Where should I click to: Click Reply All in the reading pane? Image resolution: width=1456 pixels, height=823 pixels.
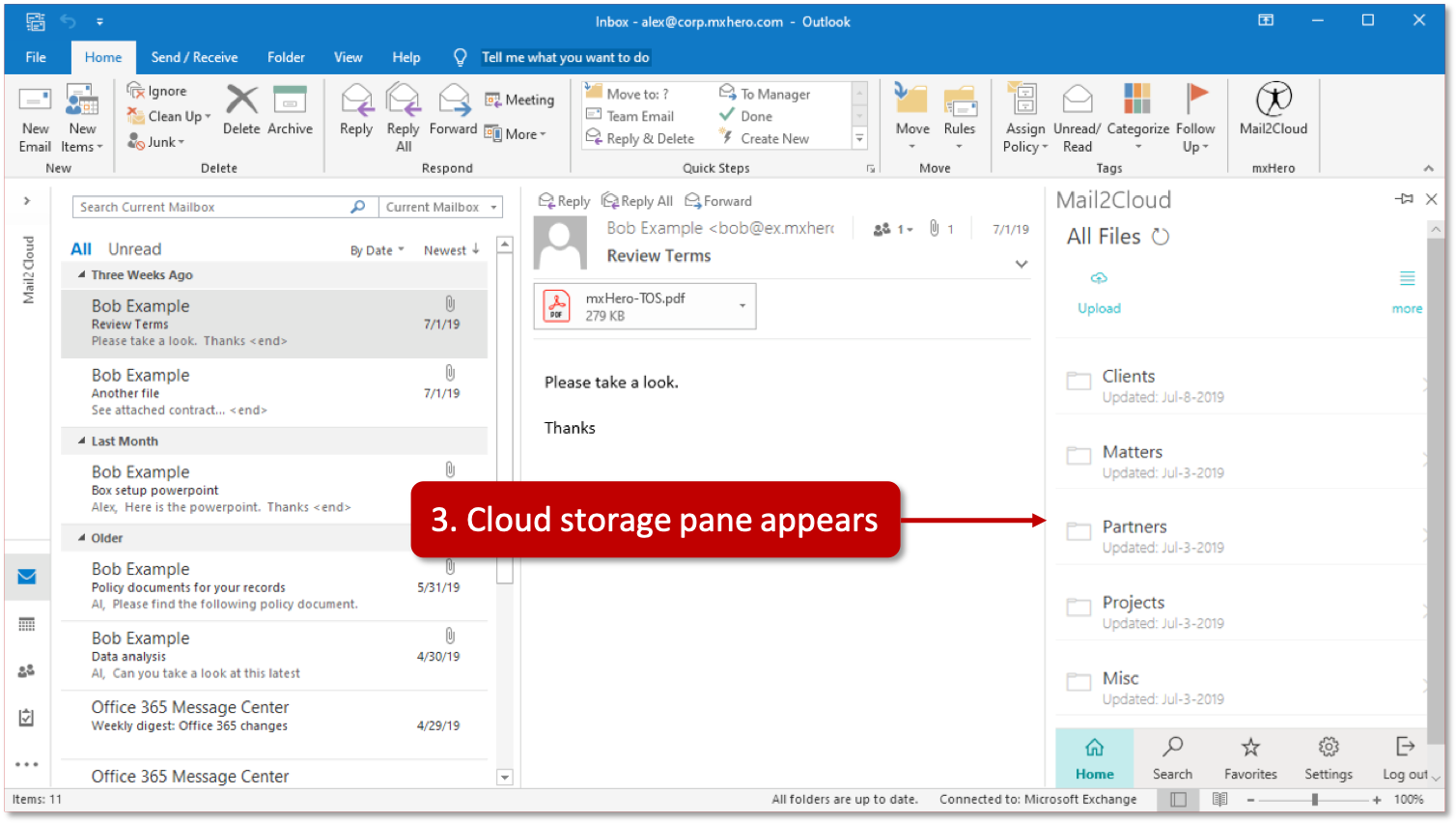(x=637, y=201)
